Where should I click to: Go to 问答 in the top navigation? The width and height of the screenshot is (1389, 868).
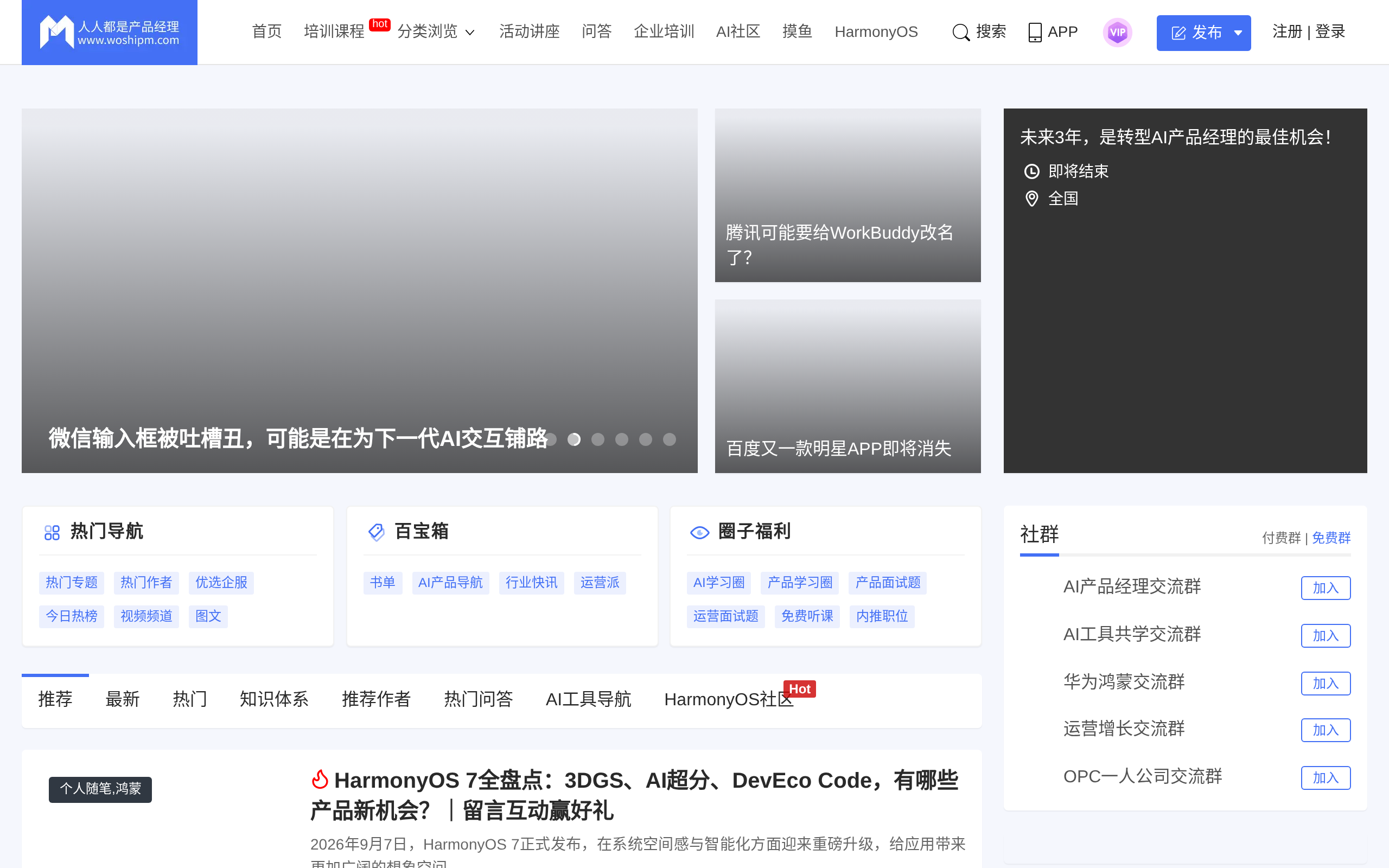(596, 31)
